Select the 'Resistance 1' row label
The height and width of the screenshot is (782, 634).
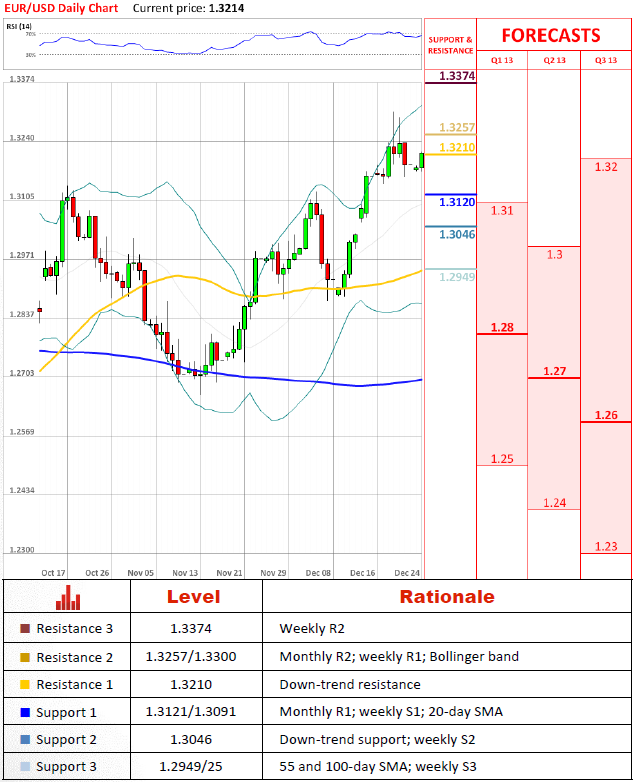tap(75, 685)
